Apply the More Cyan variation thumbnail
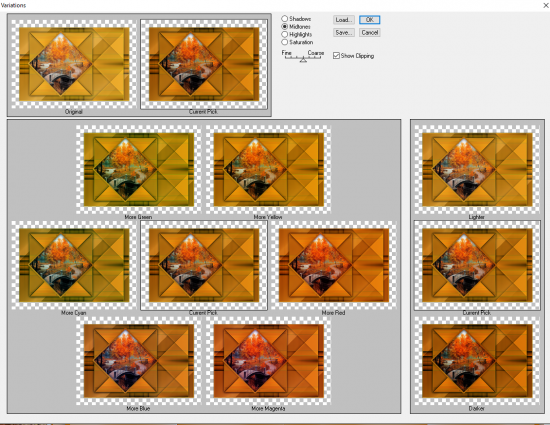Image resolution: width=550 pixels, height=425 pixels. pyautogui.click(x=74, y=265)
